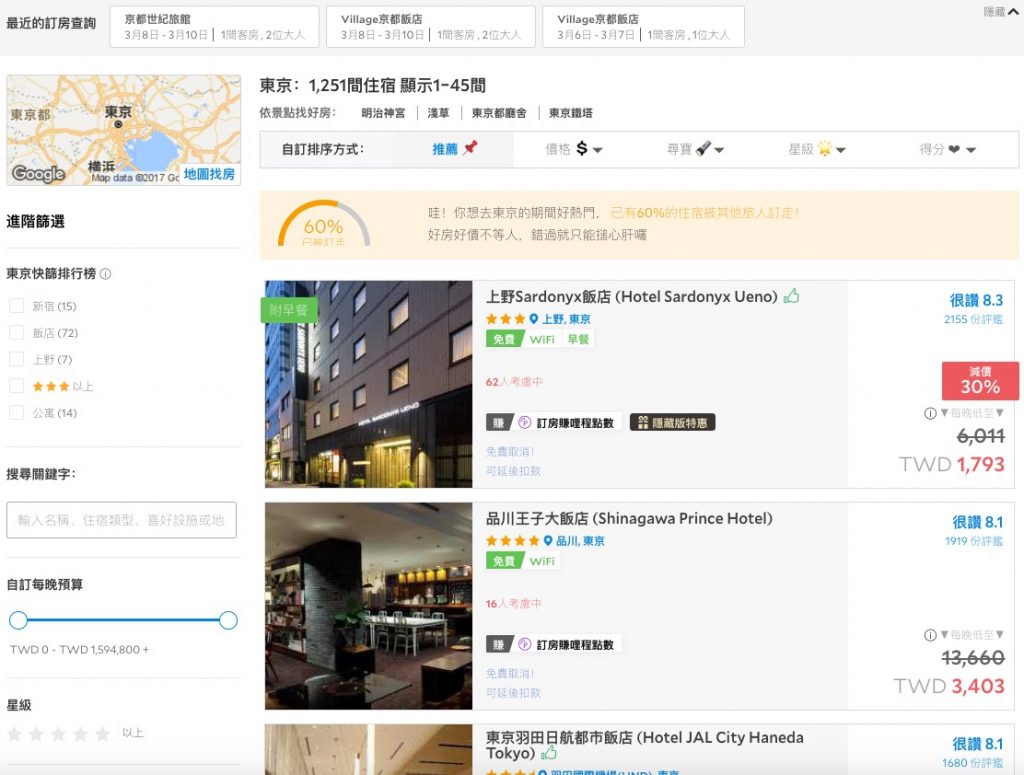
Task: Click the 1680 份評鑑 reviews link
Action: pos(972,763)
